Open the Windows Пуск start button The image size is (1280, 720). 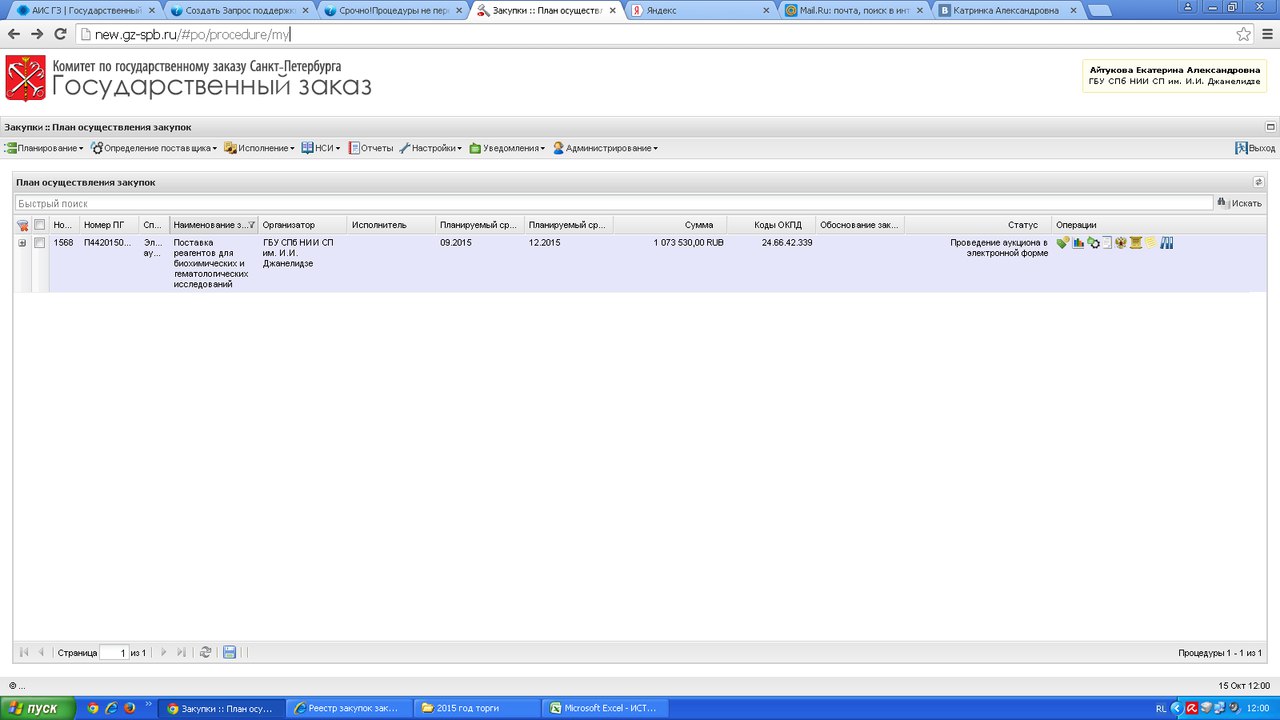coord(36,708)
